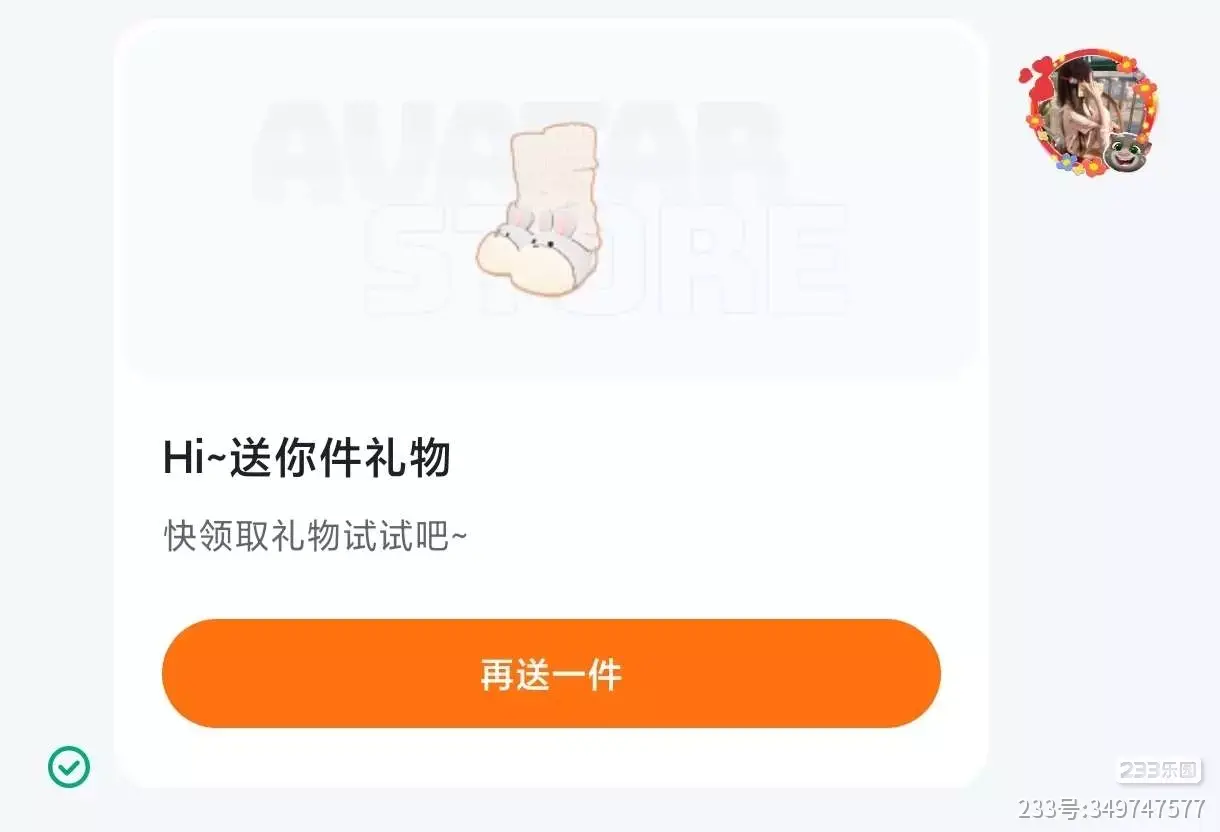Tap the 233乐园 watermark logo

click(x=1158, y=770)
